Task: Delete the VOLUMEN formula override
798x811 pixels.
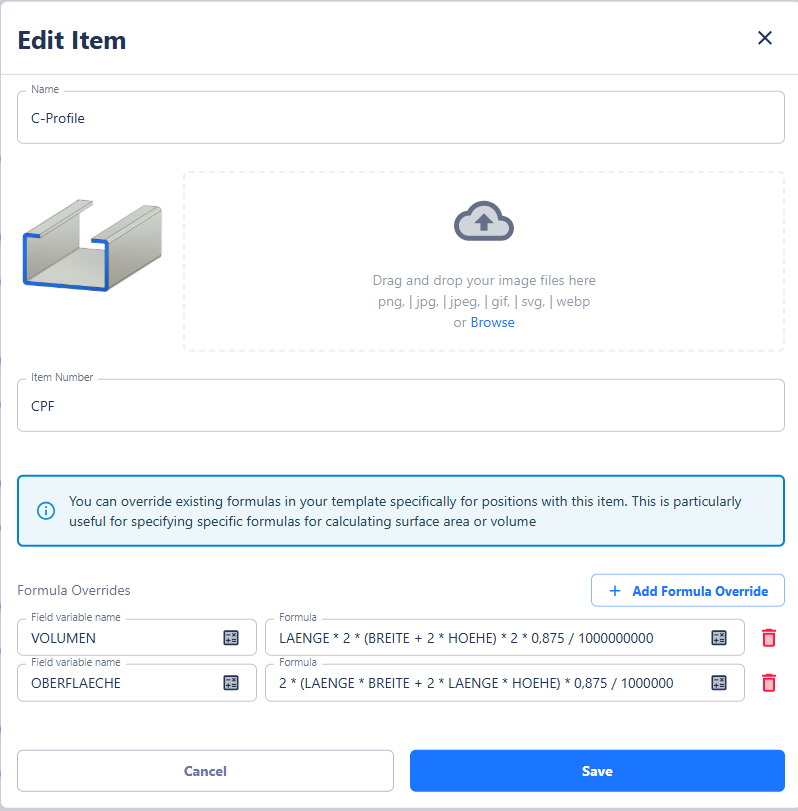Action: click(768, 638)
